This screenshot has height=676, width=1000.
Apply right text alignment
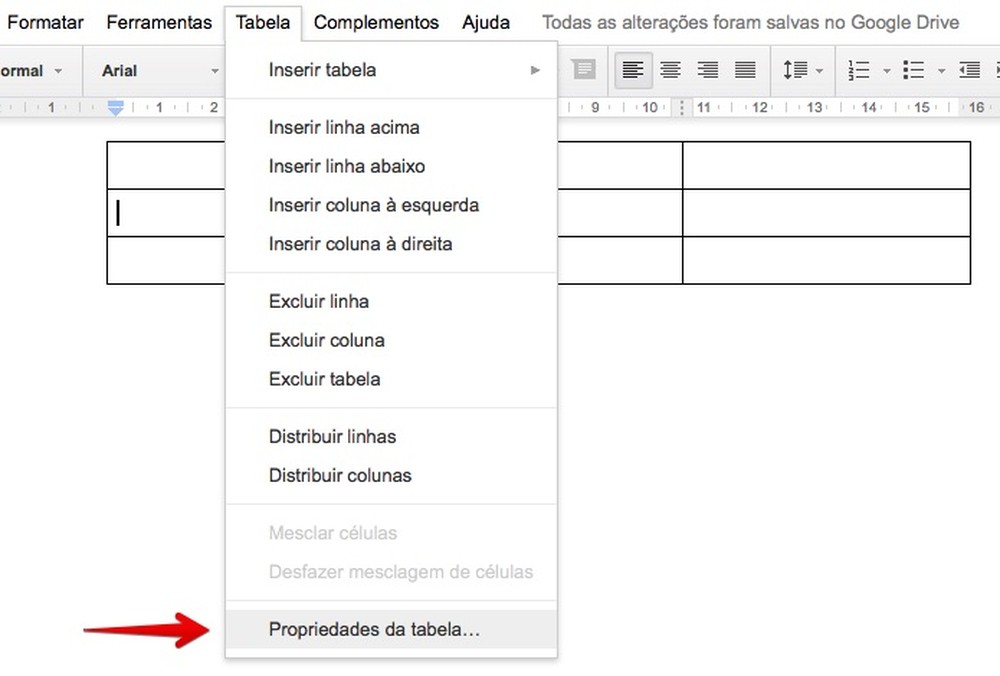coord(707,70)
